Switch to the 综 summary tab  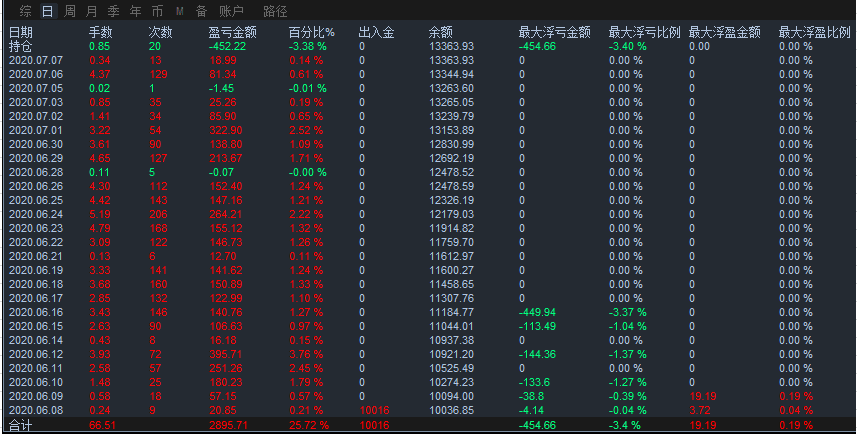(x=25, y=11)
